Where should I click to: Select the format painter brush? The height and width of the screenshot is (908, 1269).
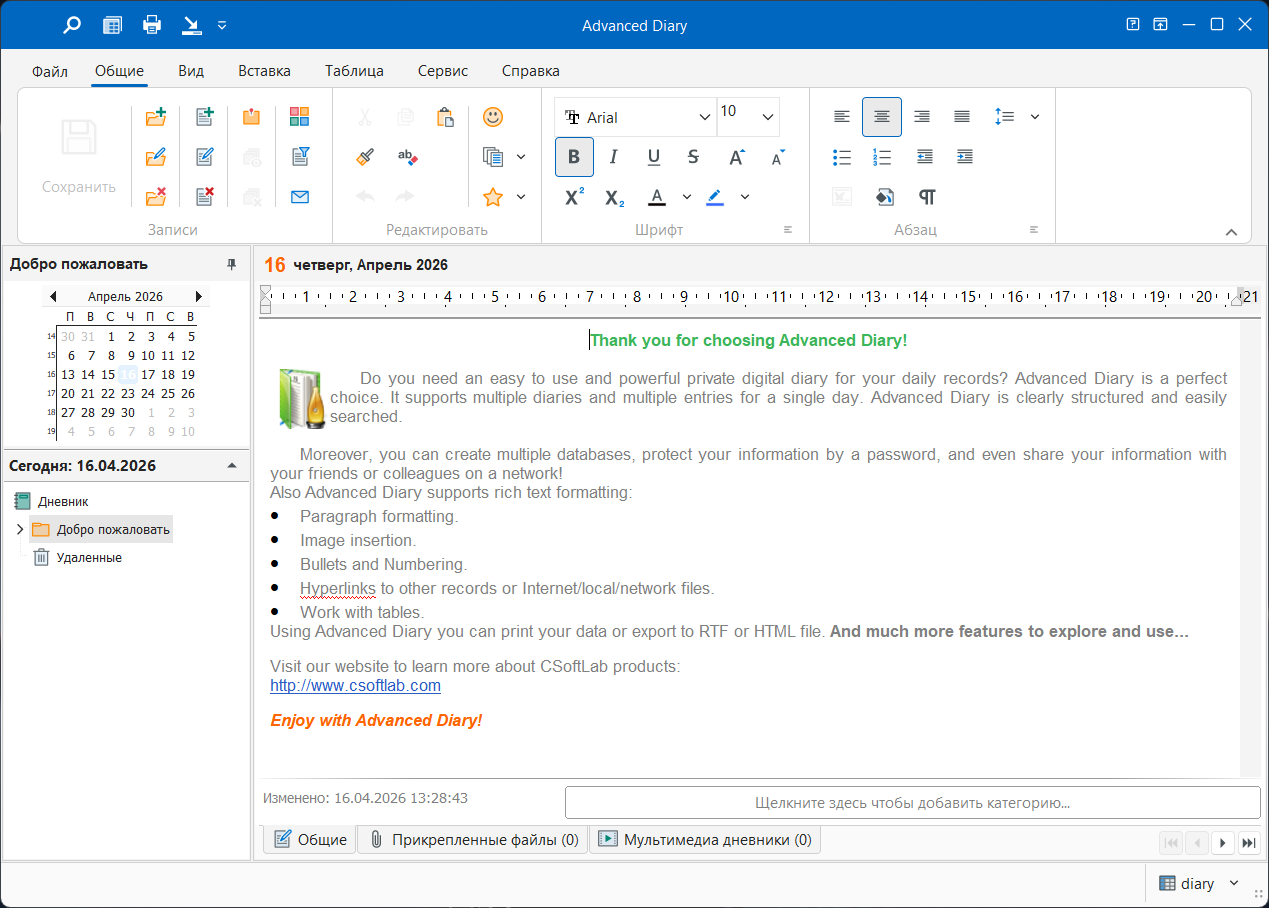click(x=365, y=157)
